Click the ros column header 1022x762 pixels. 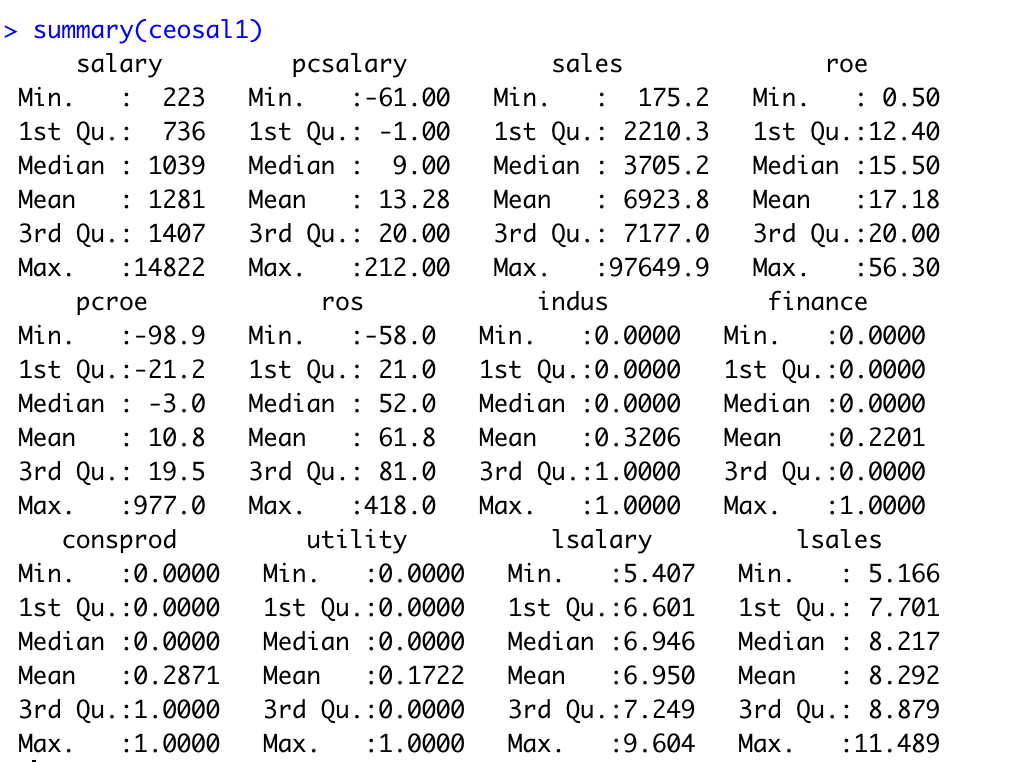click(340, 301)
